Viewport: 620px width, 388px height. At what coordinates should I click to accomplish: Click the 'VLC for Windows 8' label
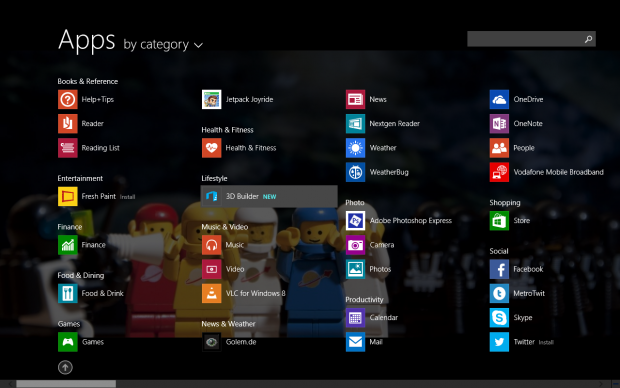point(255,293)
